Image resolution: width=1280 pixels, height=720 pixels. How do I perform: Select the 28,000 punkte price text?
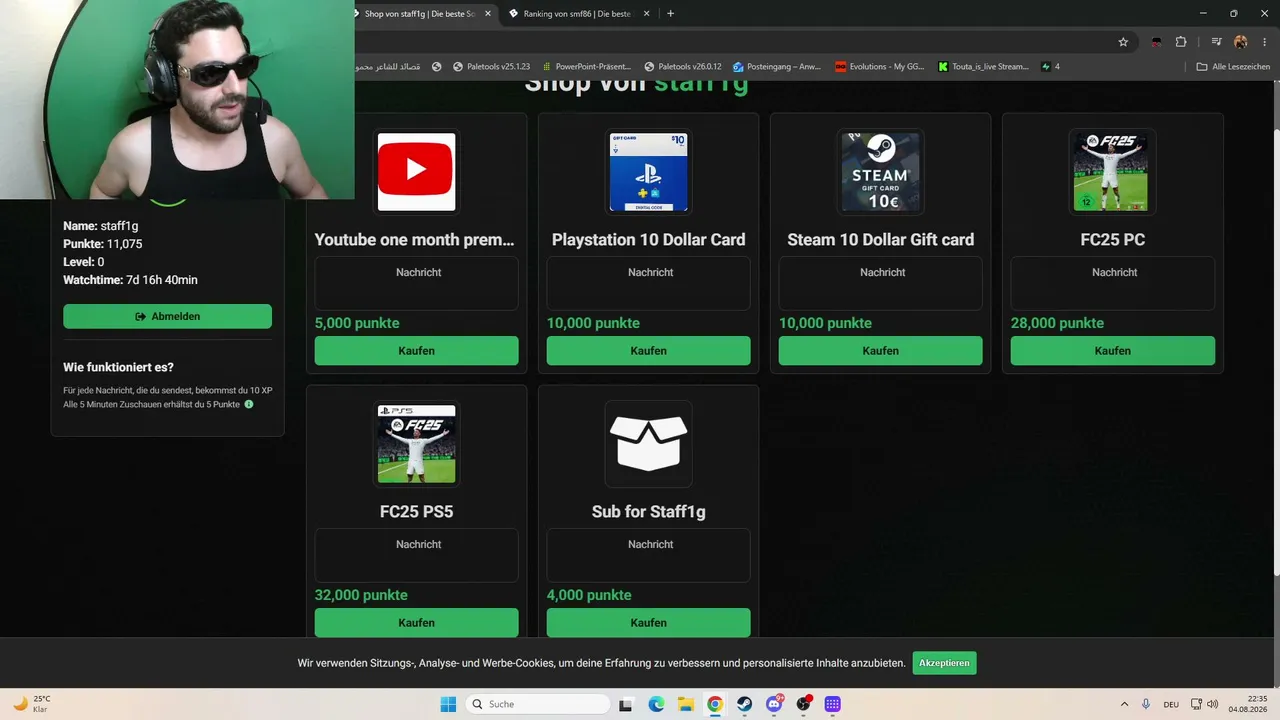click(1057, 323)
